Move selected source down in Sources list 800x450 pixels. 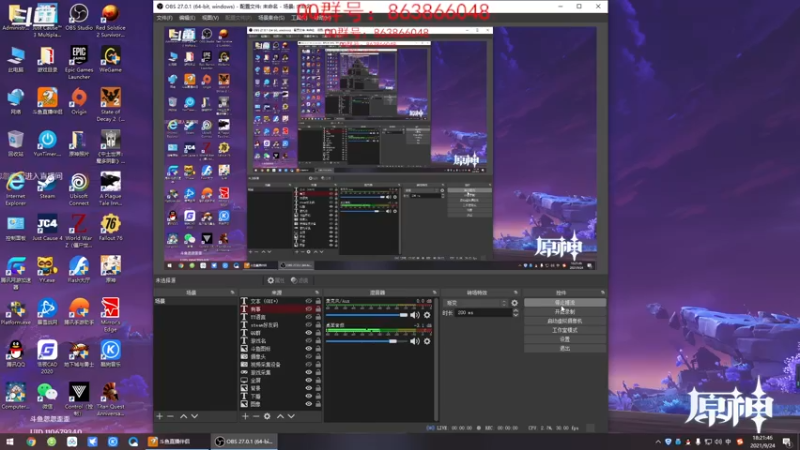click(x=291, y=416)
